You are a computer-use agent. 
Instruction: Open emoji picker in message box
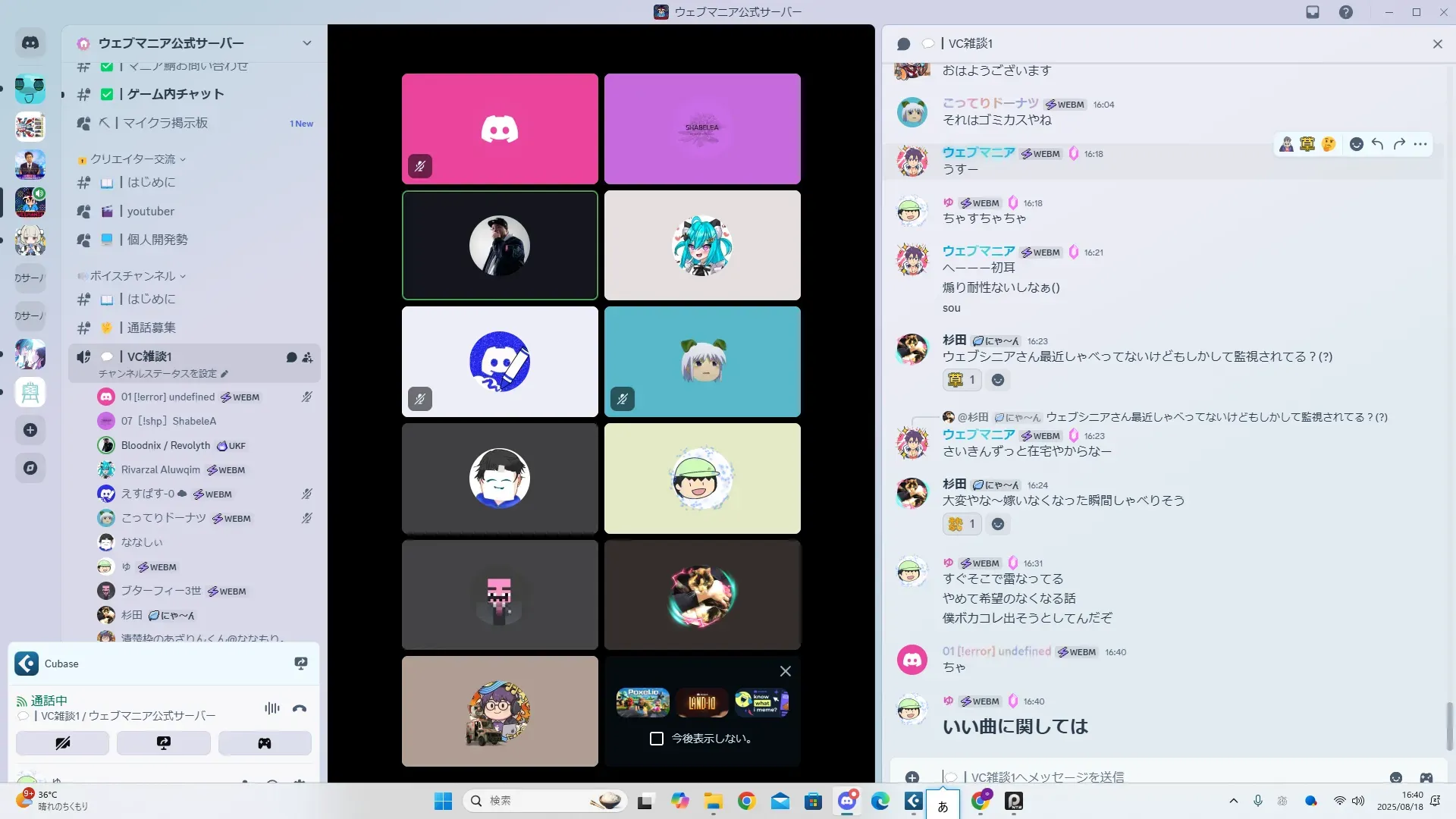[1395, 777]
